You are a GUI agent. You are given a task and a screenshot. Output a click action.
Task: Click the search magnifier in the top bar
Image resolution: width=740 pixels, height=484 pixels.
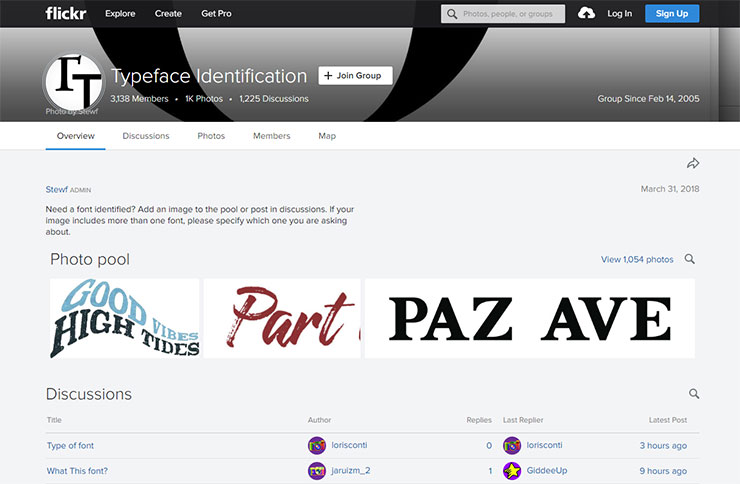452,14
